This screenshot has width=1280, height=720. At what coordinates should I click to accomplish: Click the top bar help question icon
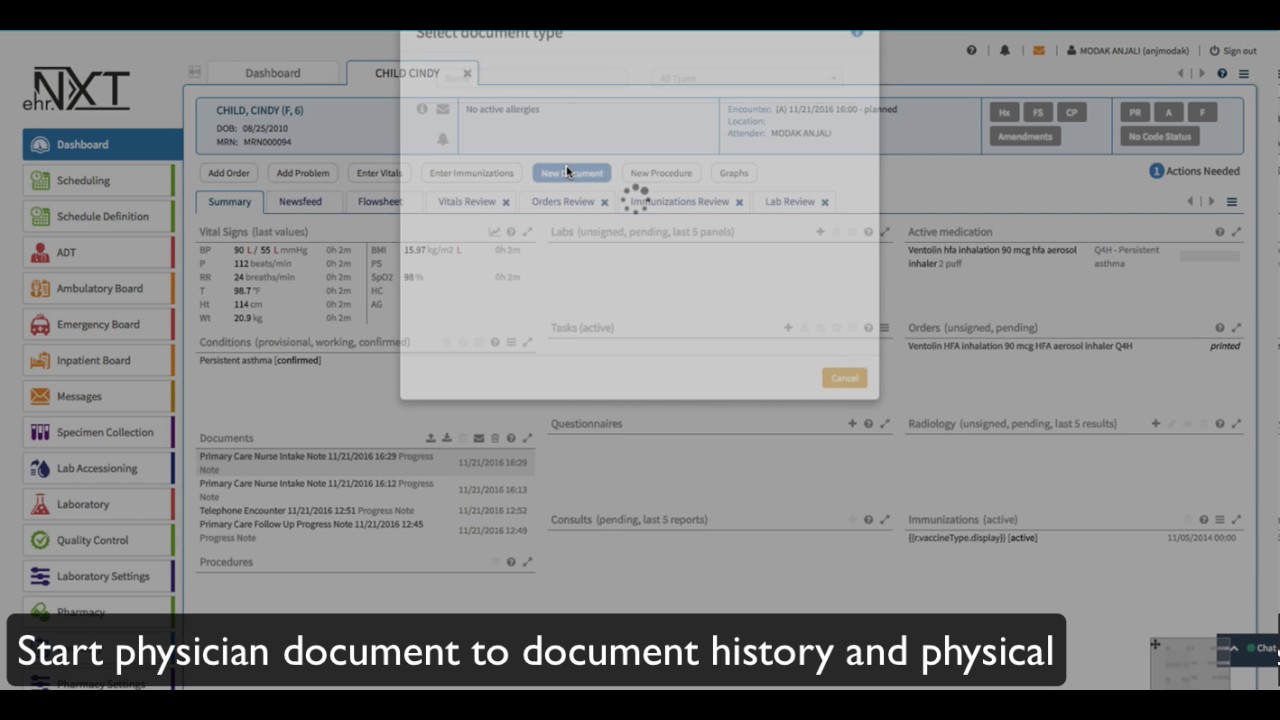tap(971, 50)
